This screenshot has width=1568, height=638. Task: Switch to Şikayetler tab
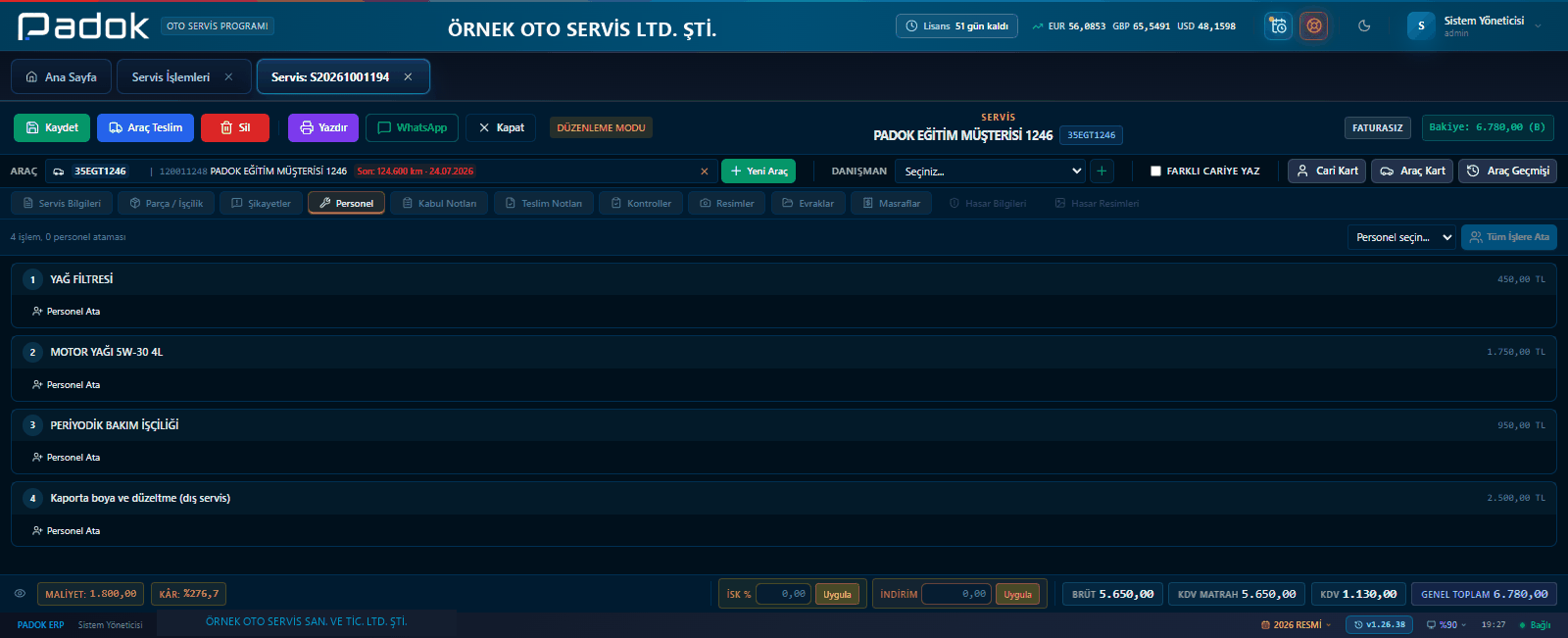coord(261,203)
